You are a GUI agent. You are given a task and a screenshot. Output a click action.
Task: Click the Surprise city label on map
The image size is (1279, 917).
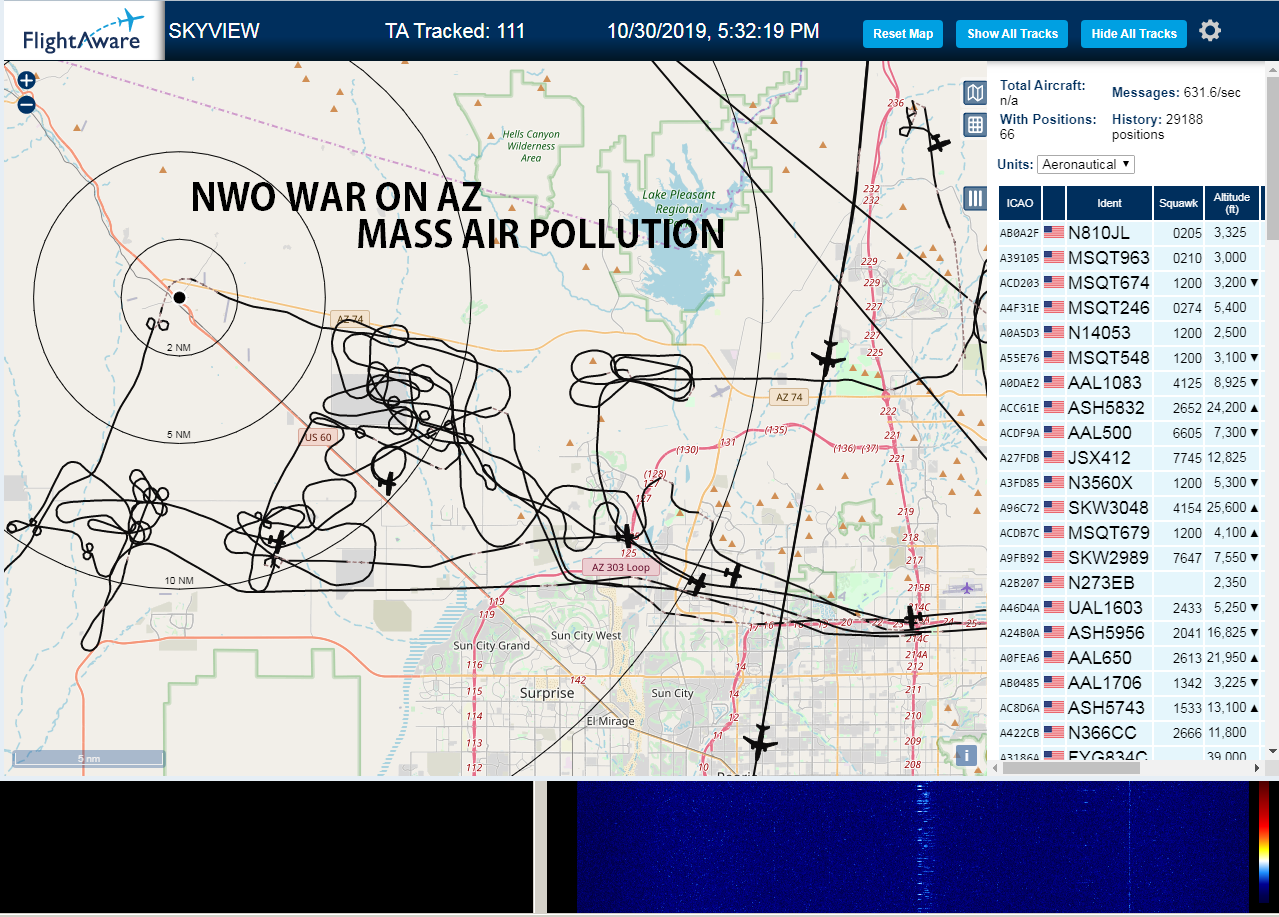[x=547, y=693]
